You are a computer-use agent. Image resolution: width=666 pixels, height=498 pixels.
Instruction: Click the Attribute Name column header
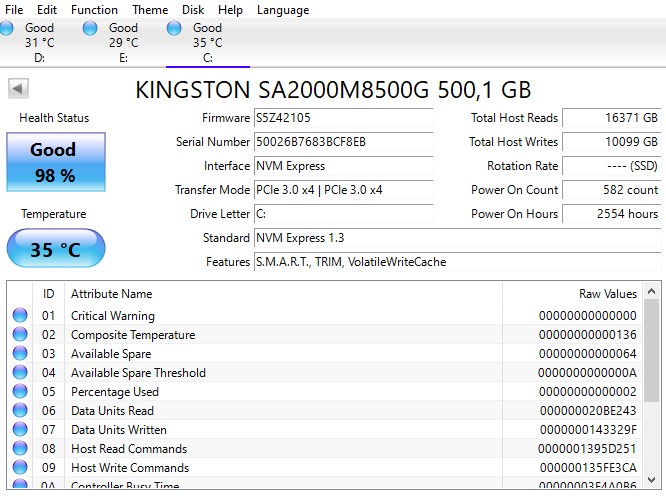point(111,294)
